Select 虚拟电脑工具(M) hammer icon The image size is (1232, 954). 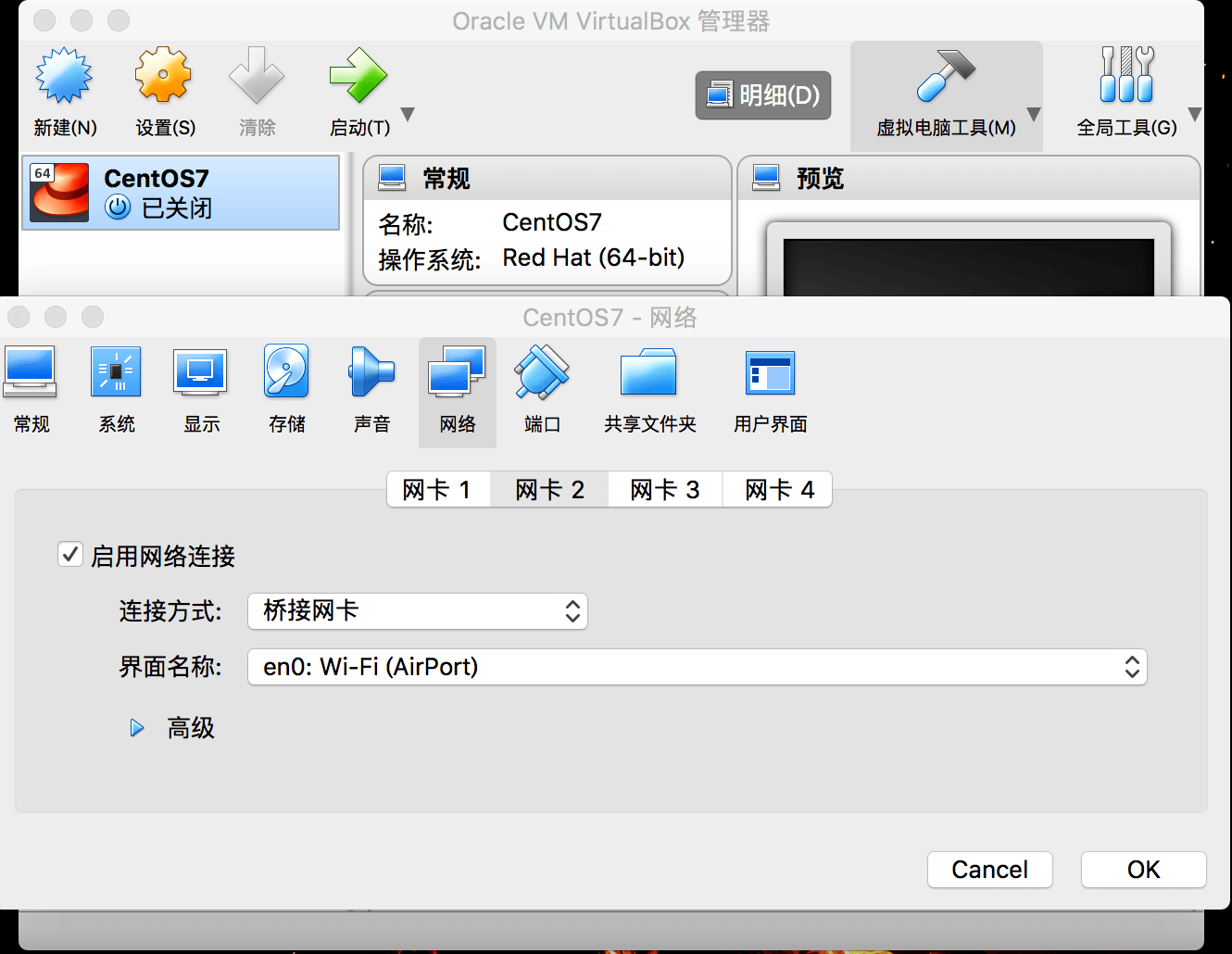[x=946, y=76]
